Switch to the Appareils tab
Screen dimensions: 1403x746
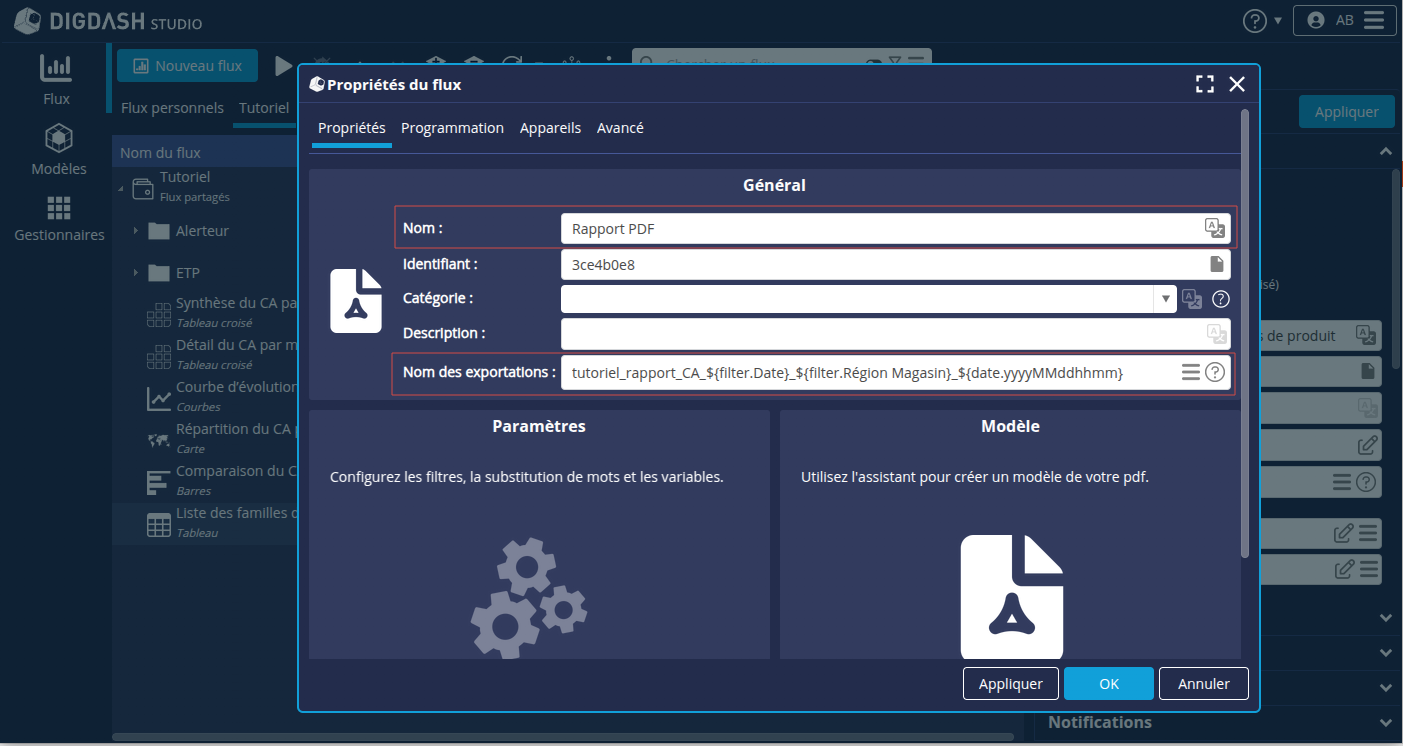(x=550, y=128)
